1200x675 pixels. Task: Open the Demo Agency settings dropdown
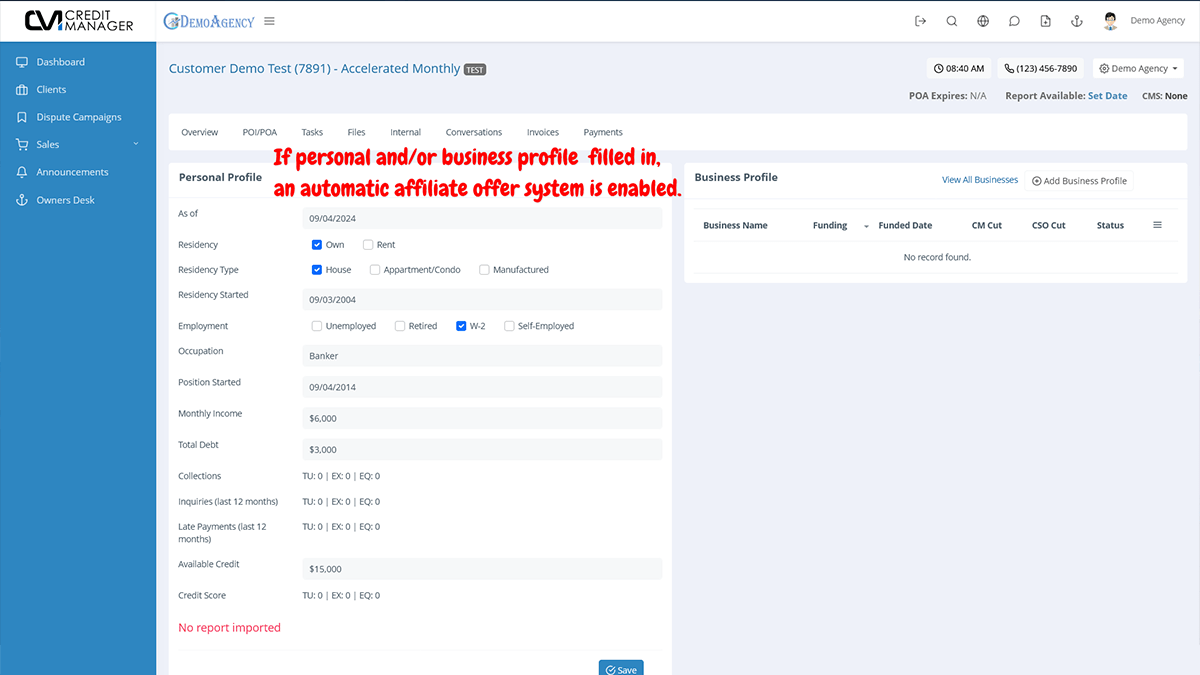(1138, 67)
